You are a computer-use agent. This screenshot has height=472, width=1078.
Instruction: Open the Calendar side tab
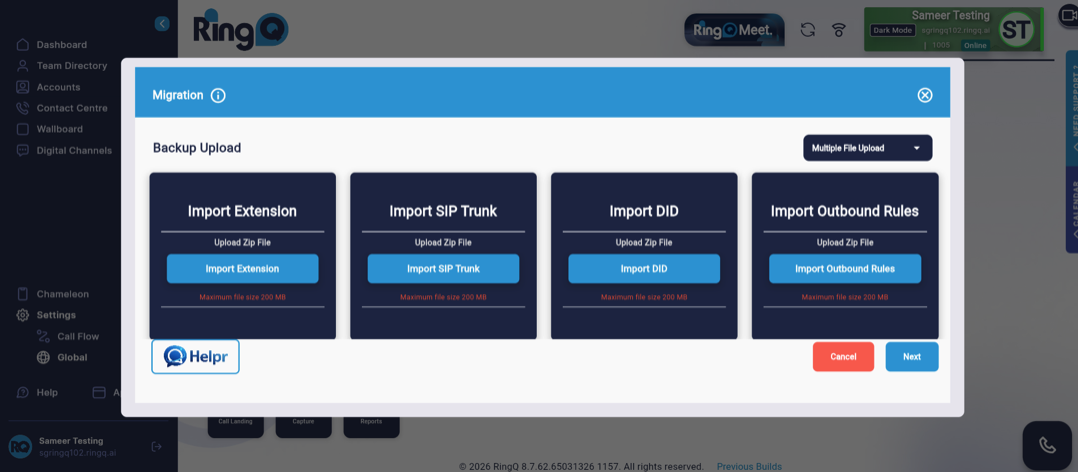pos(1072,210)
